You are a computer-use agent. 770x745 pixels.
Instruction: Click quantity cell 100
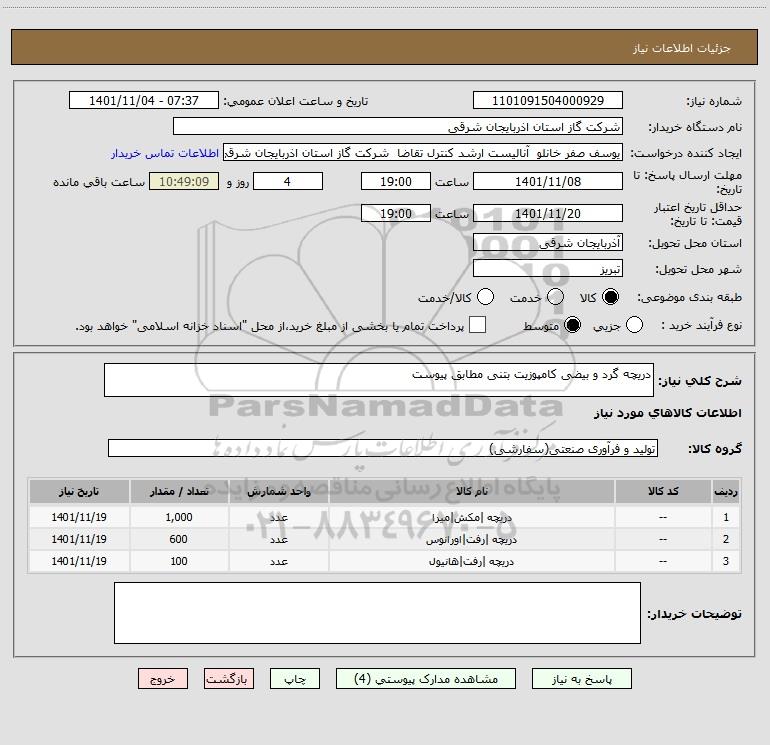(179, 561)
